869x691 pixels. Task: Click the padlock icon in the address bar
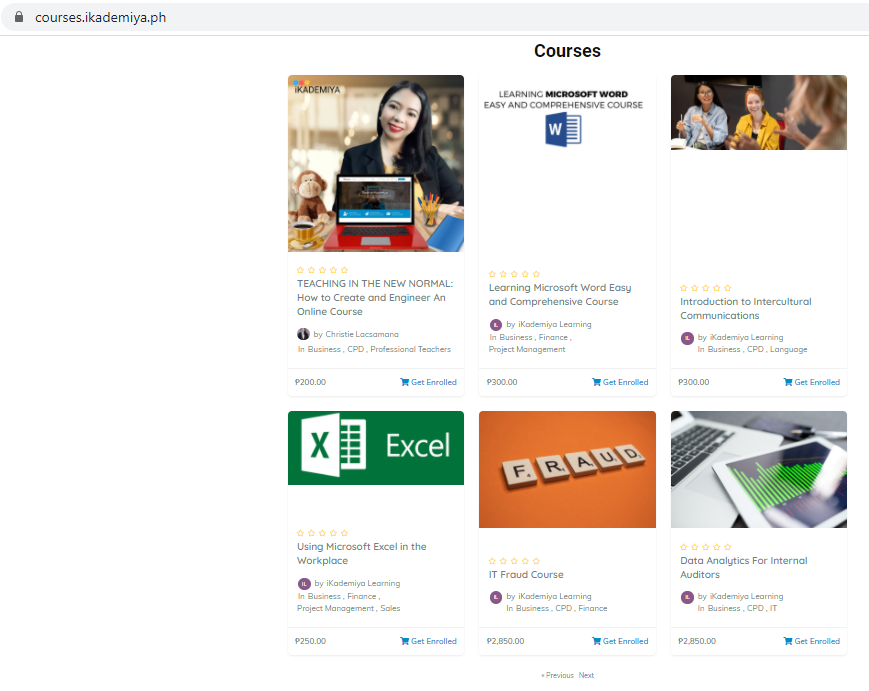(19, 18)
